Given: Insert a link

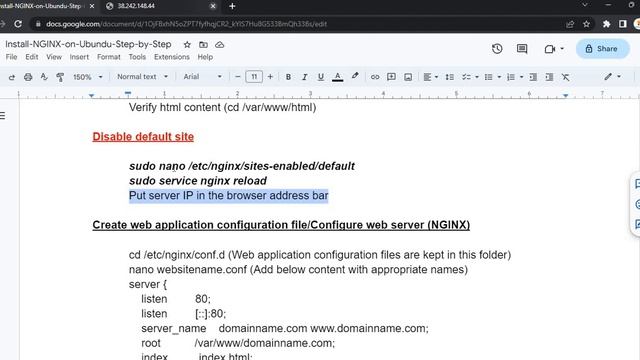Looking at the screenshot, I should pos(375,77).
